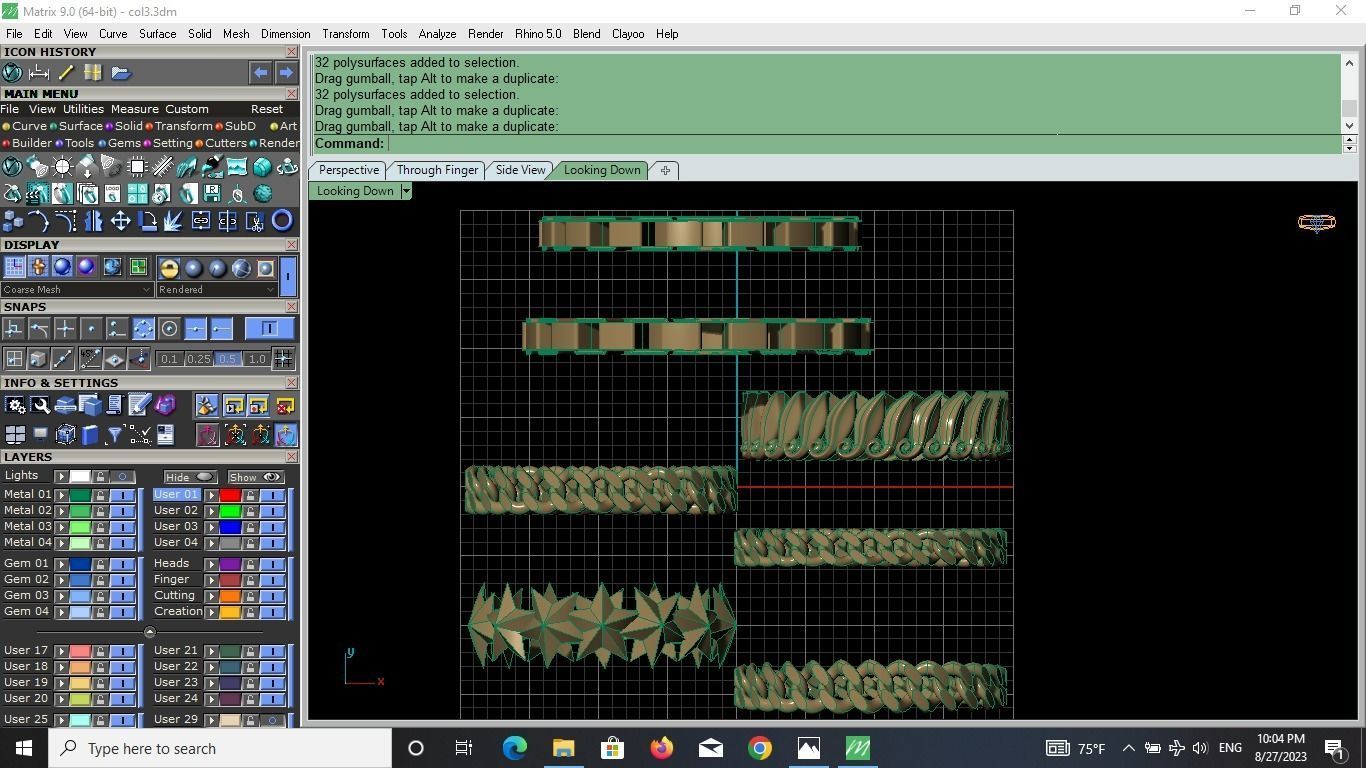Open the Analyze menu
The height and width of the screenshot is (768, 1366).
(x=437, y=34)
